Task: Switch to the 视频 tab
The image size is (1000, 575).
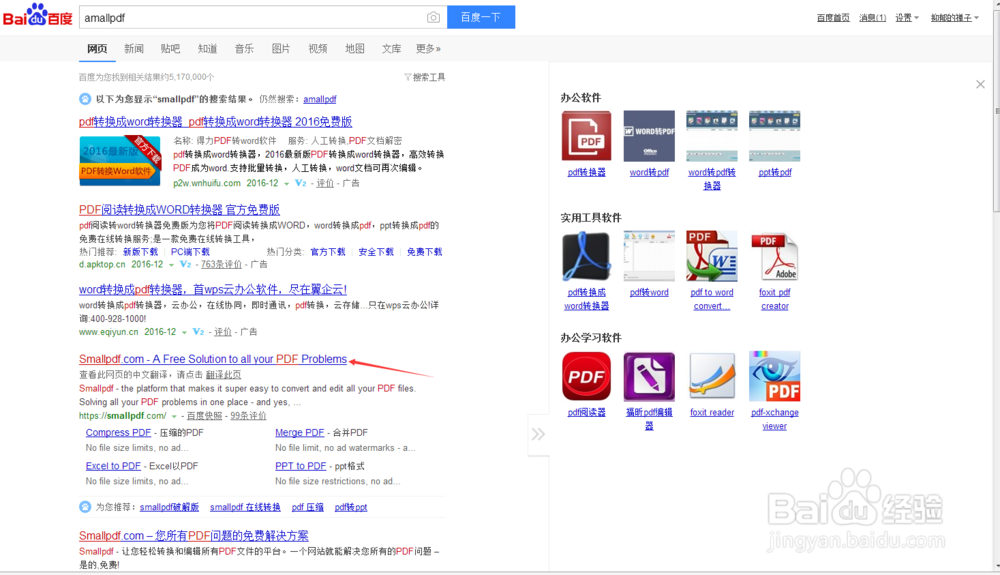Action: pos(318,48)
